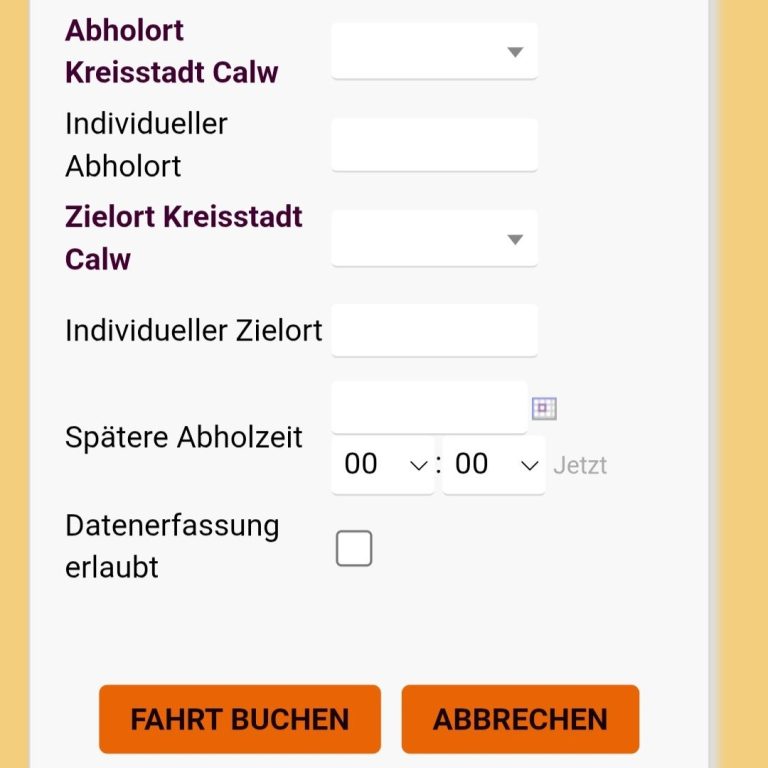Open the calendar date picker icon
This screenshot has width=768, height=768.
tap(544, 408)
